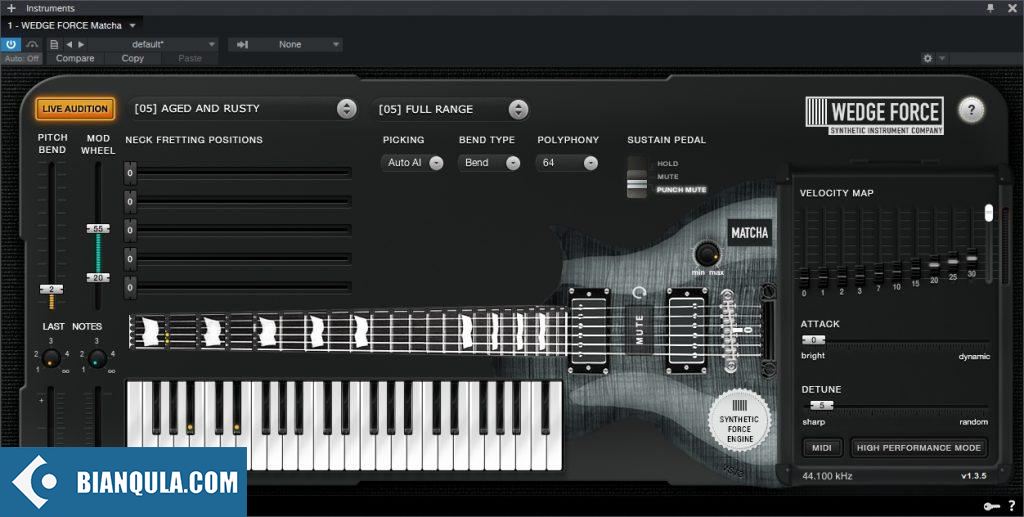This screenshot has width=1024, height=517.
Task: Step the [05] FULL RANGE selector arrows
Action: [x=518, y=109]
